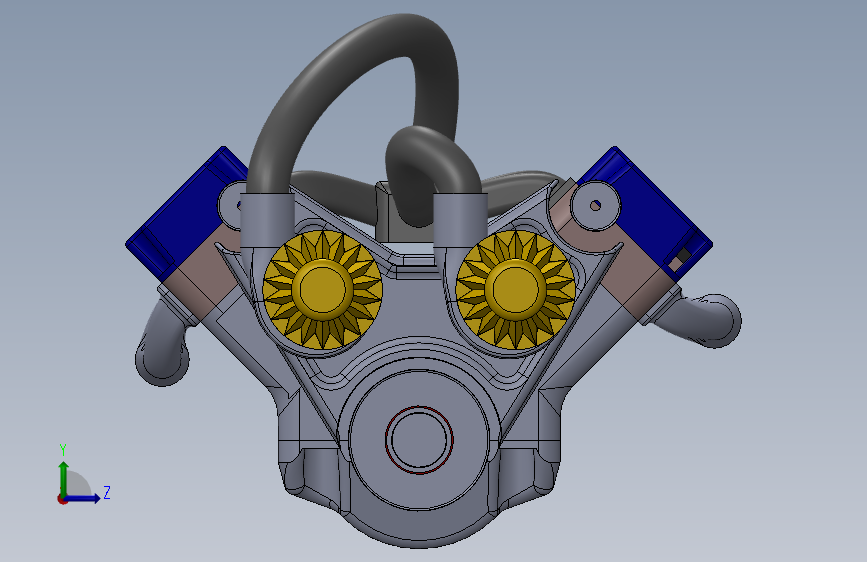This screenshot has height=562, width=867.
Task: Select the small dark square on right blue cover
Action: coord(684,254)
